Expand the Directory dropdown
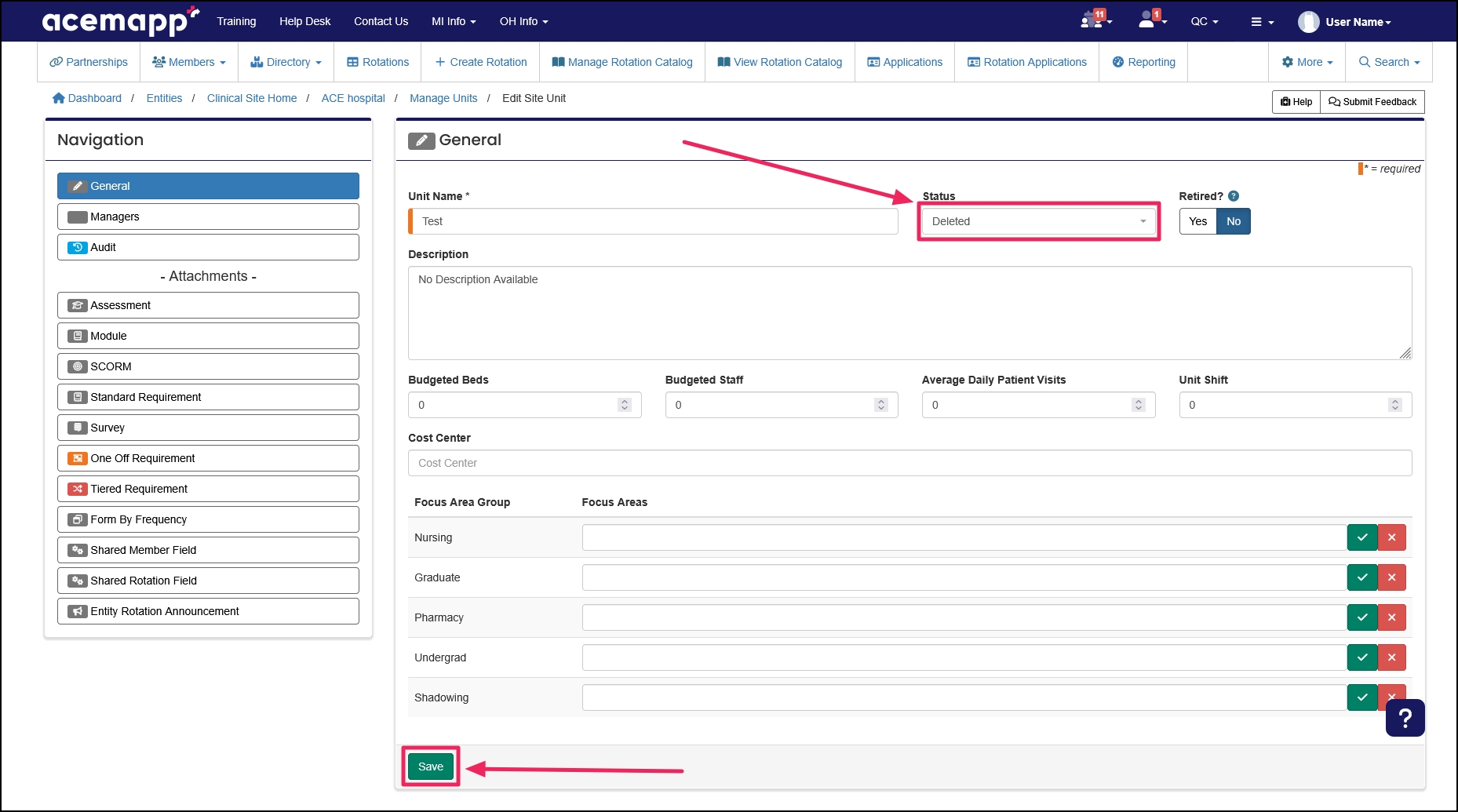The height and width of the screenshot is (812, 1458). click(x=286, y=62)
